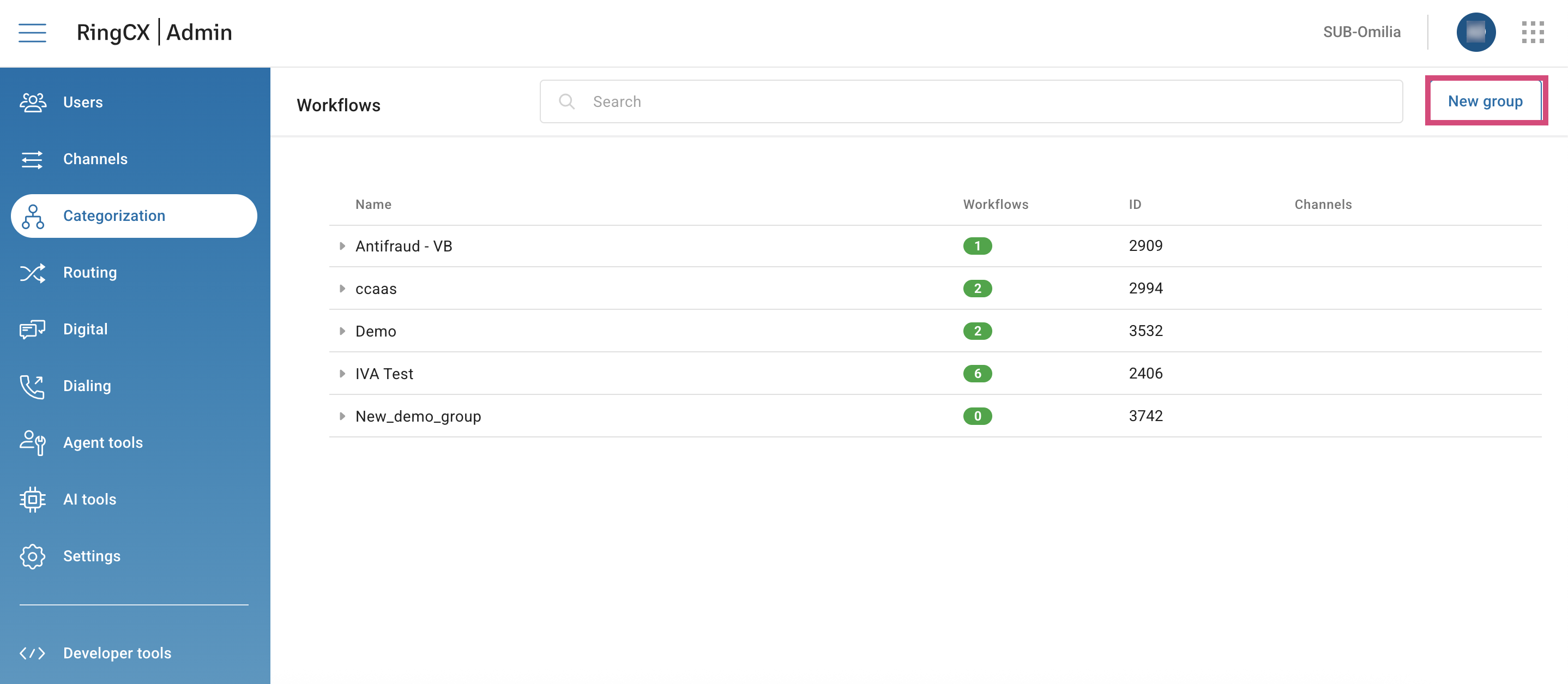Click the Developer tools code icon
Screen dimensions: 1568x684
pos(32,653)
